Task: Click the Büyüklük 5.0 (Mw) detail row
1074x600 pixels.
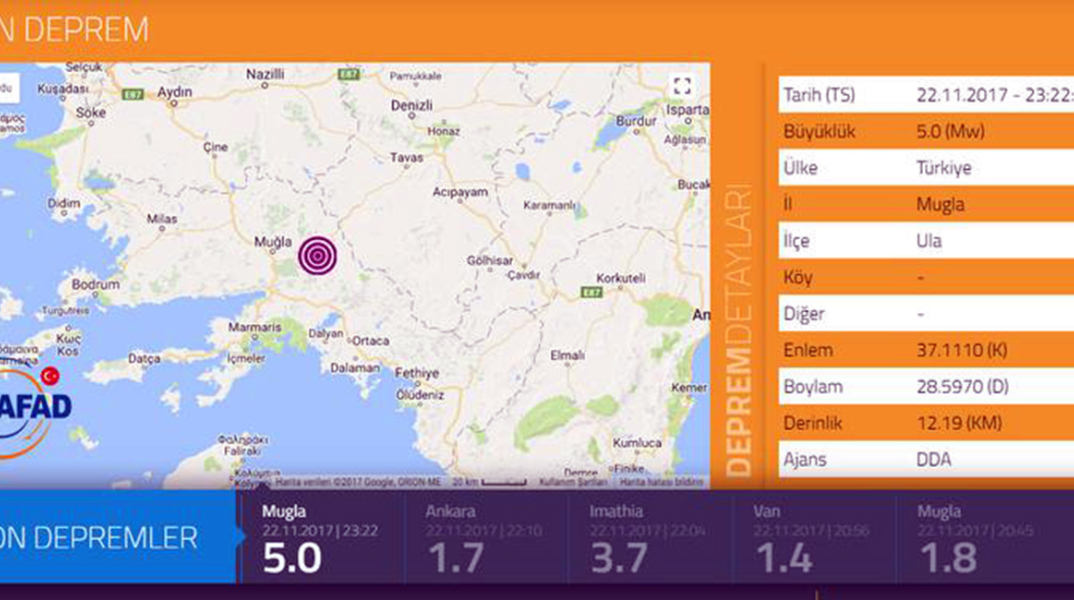Action: click(x=925, y=132)
